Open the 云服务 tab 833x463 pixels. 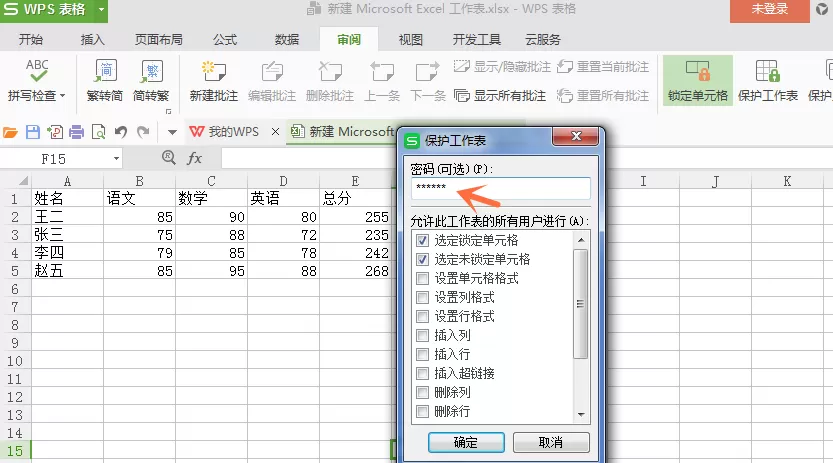tap(543, 40)
